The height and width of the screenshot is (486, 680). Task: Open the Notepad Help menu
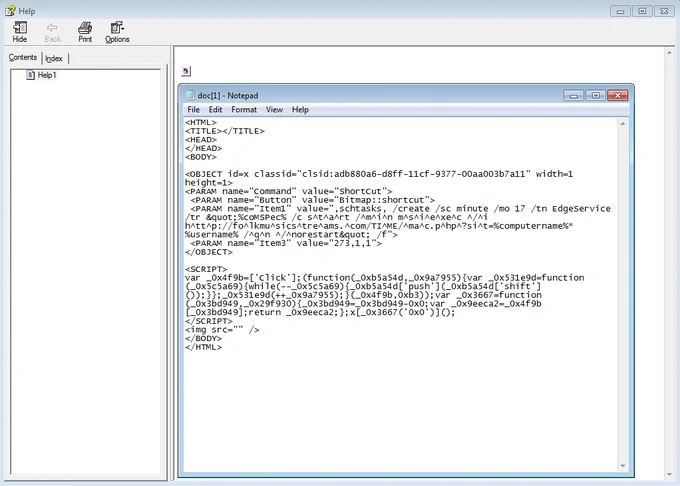click(300, 110)
